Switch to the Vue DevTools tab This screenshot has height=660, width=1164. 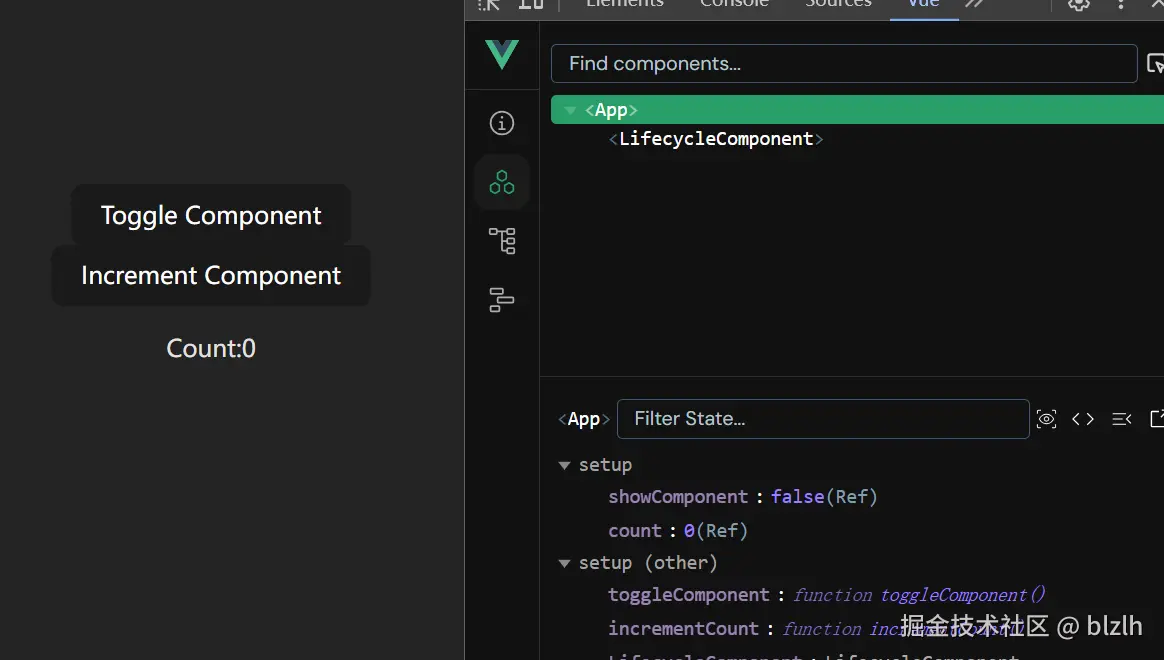(x=922, y=5)
